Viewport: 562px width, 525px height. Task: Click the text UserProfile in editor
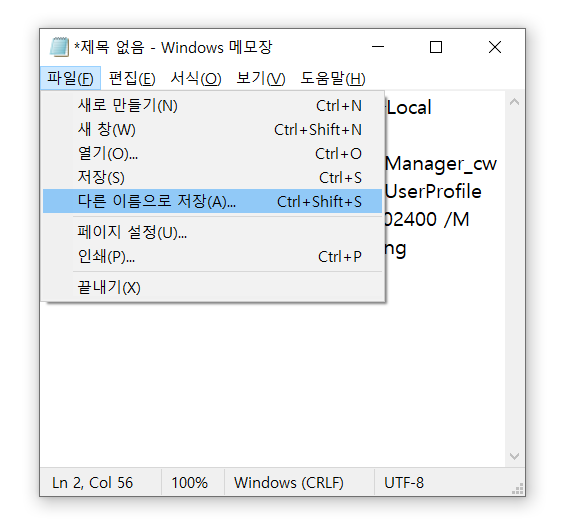click(433, 191)
